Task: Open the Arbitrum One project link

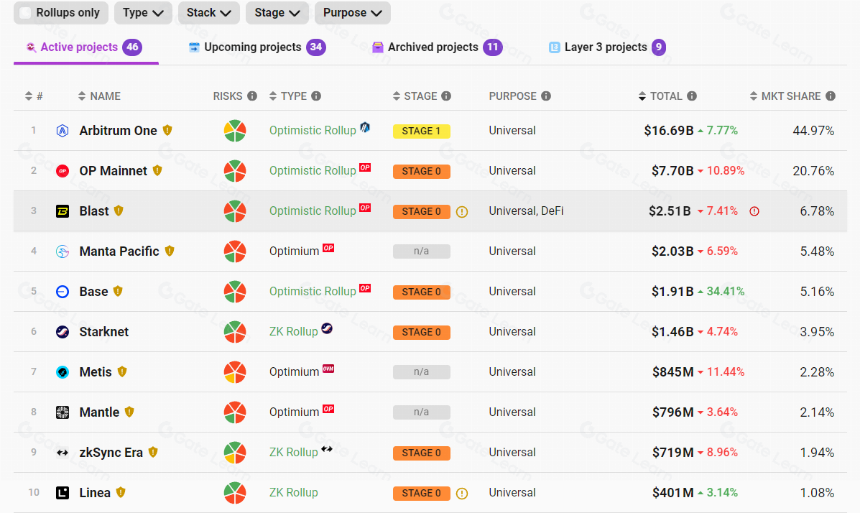Action: point(118,131)
